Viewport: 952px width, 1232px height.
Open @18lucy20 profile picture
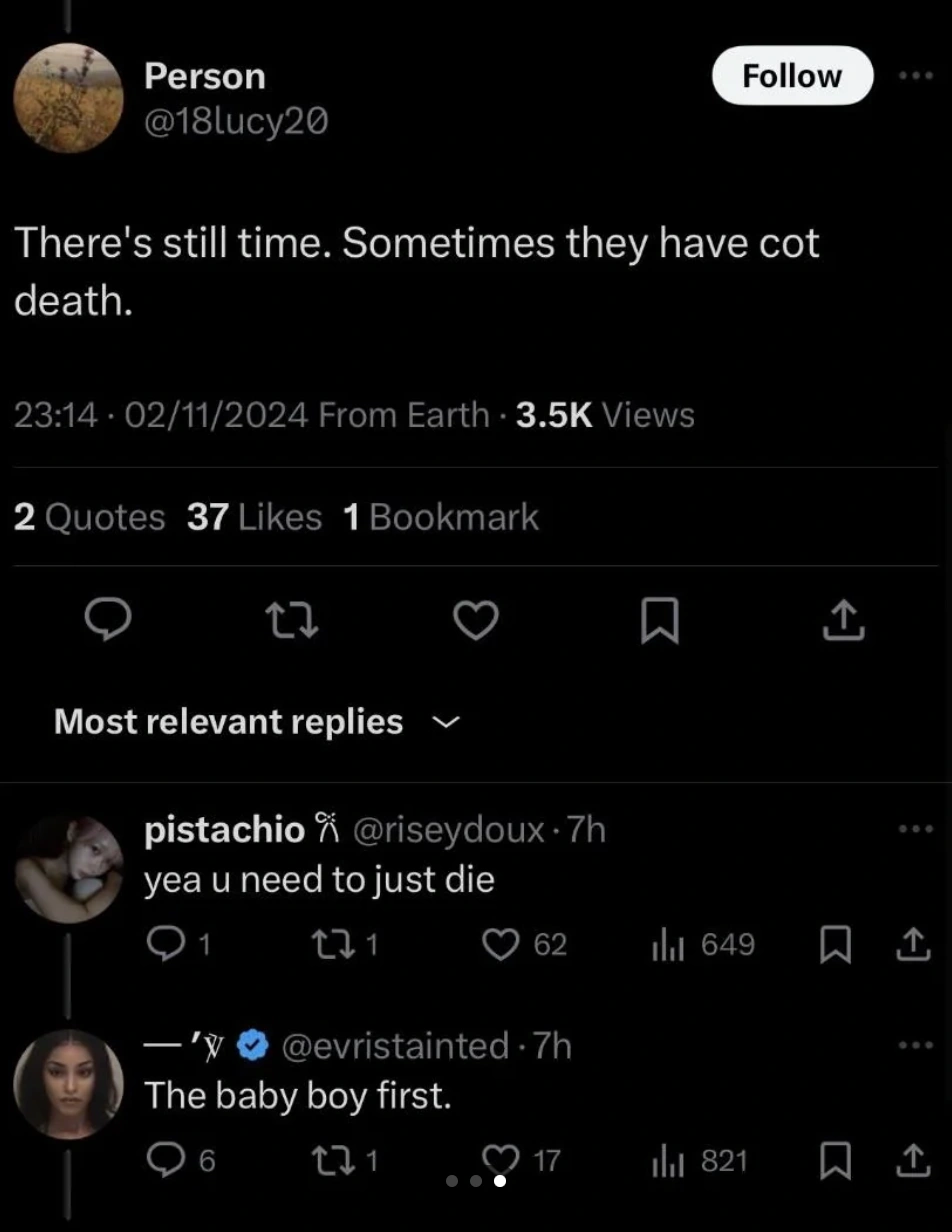[x=68, y=98]
